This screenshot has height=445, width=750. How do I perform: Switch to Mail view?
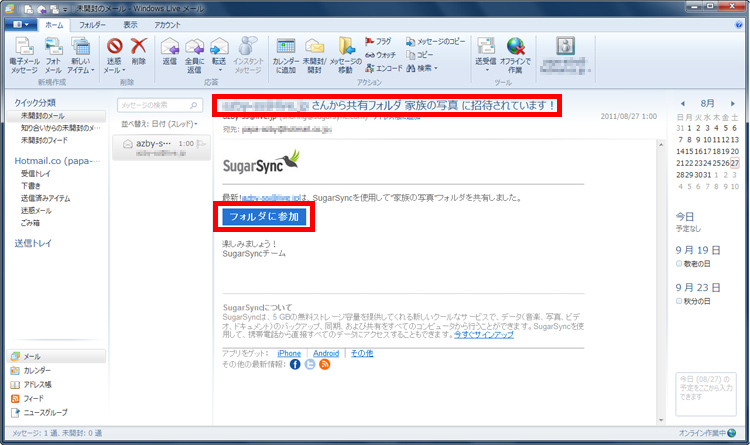coord(56,356)
